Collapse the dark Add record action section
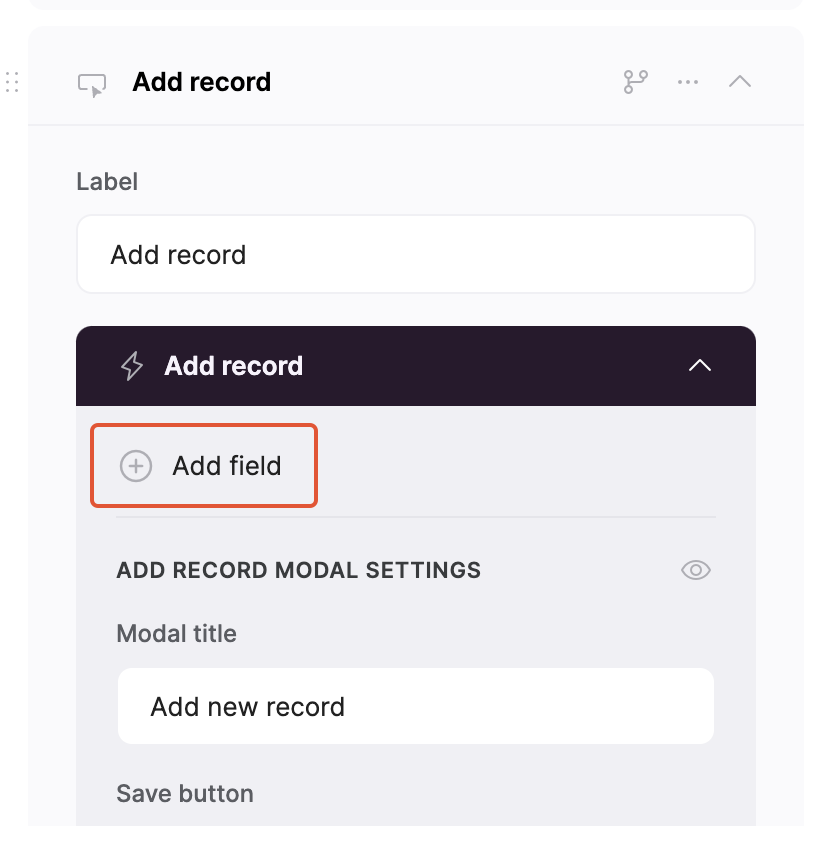The height and width of the screenshot is (850, 826). [x=700, y=366]
